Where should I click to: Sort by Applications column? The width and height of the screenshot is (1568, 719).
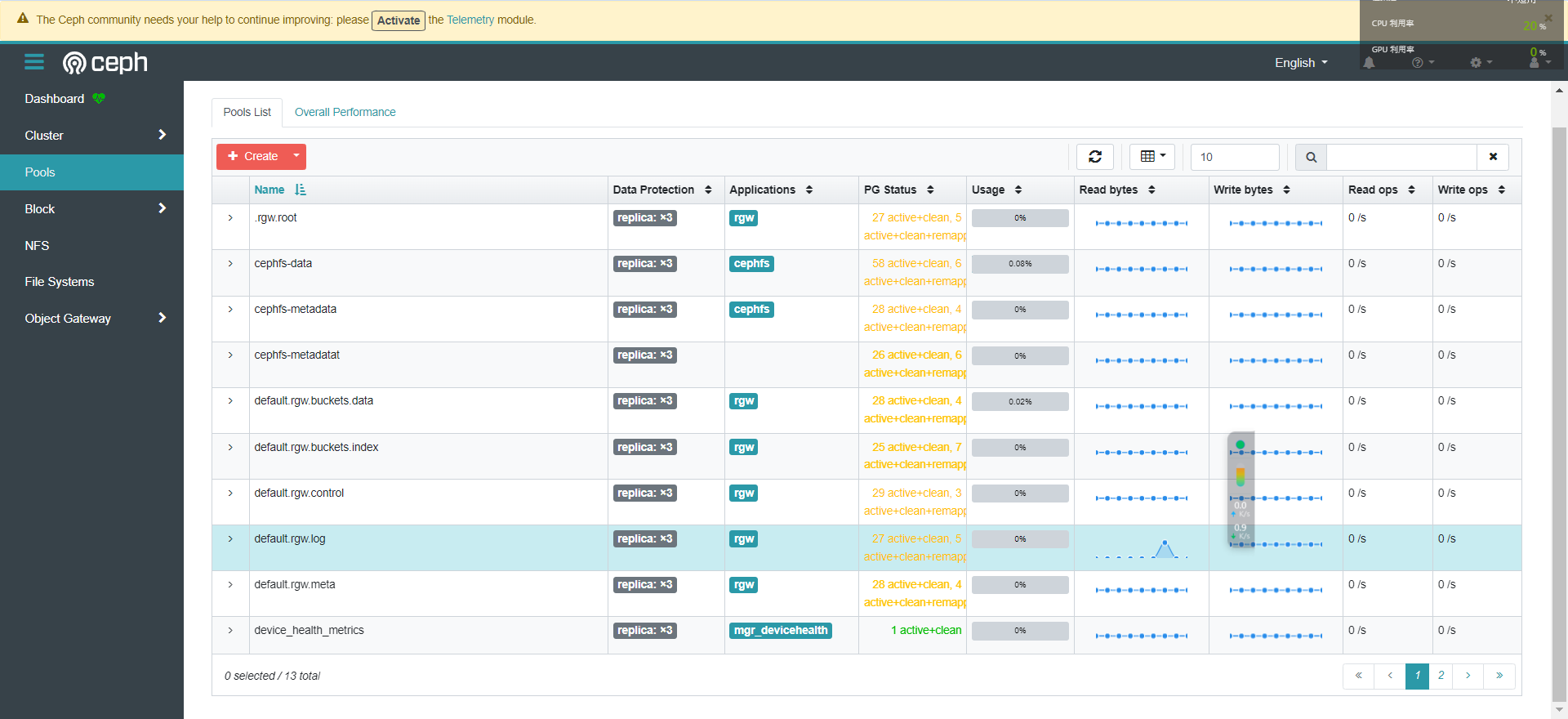pos(771,190)
